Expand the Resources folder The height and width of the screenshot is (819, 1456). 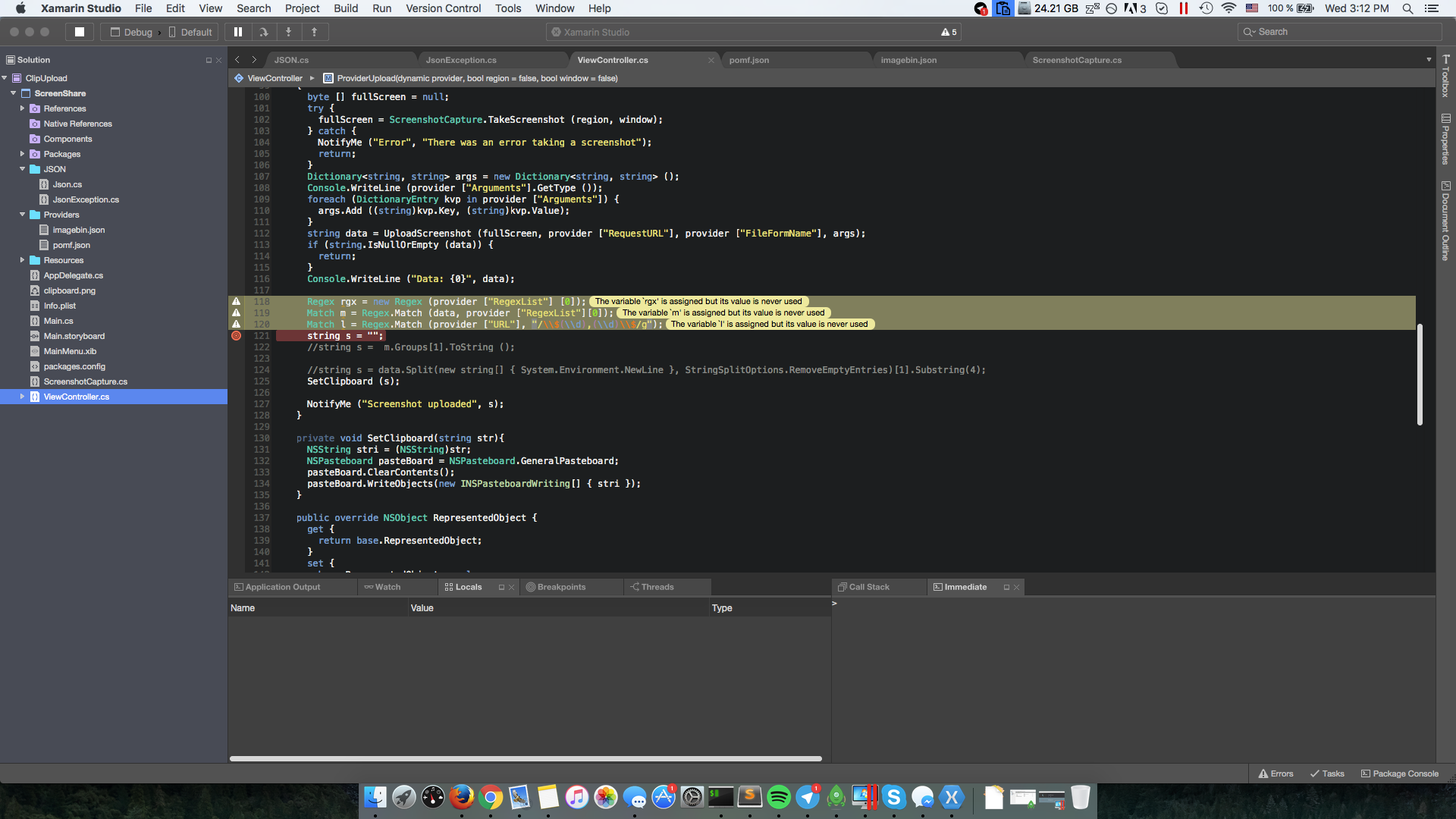click(23, 260)
